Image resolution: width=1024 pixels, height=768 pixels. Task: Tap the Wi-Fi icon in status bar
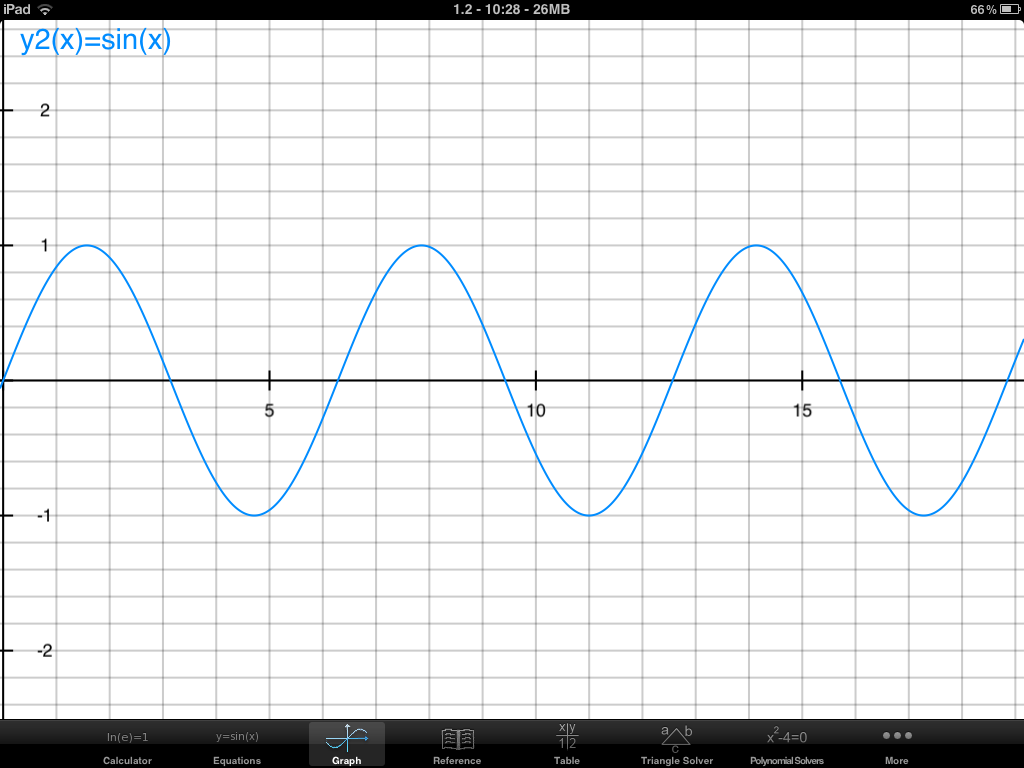(45, 9)
